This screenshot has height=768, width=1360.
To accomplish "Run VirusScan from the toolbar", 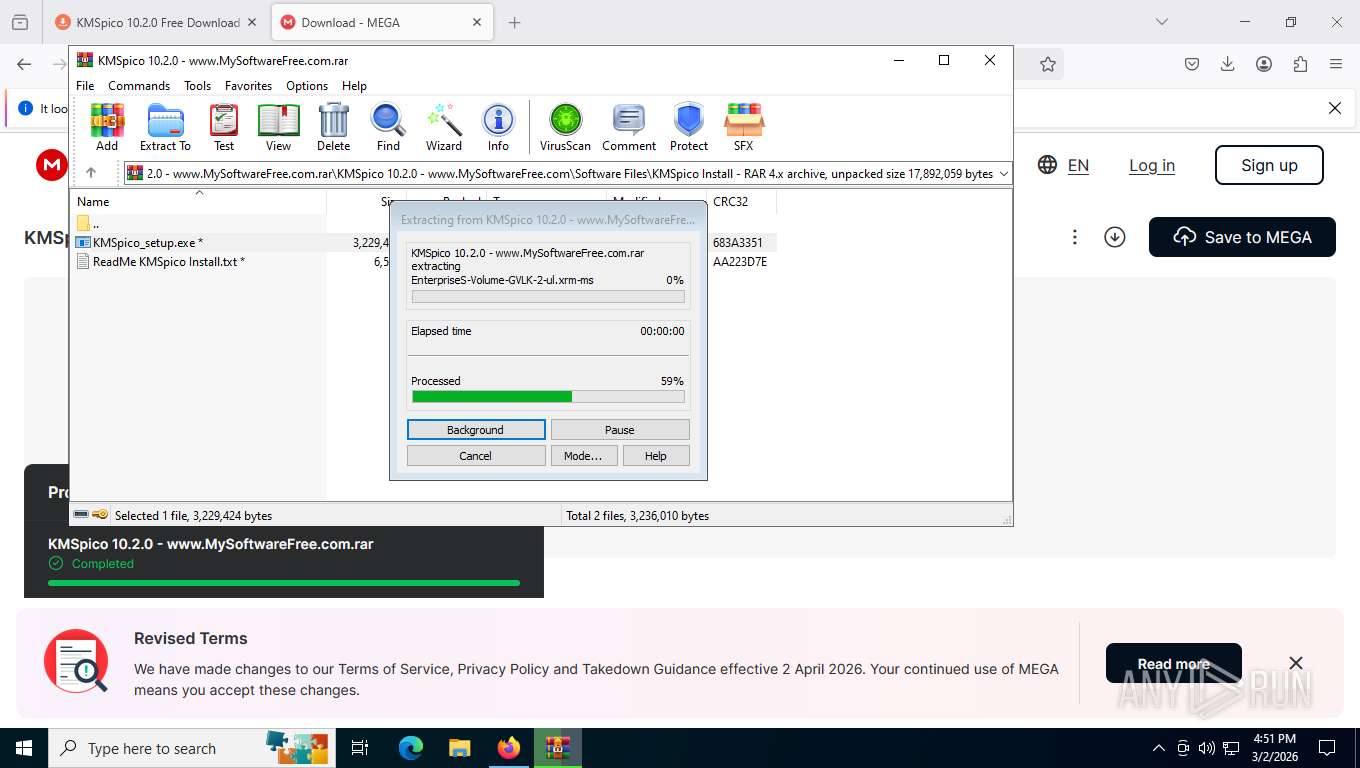I will (x=565, y=127).
